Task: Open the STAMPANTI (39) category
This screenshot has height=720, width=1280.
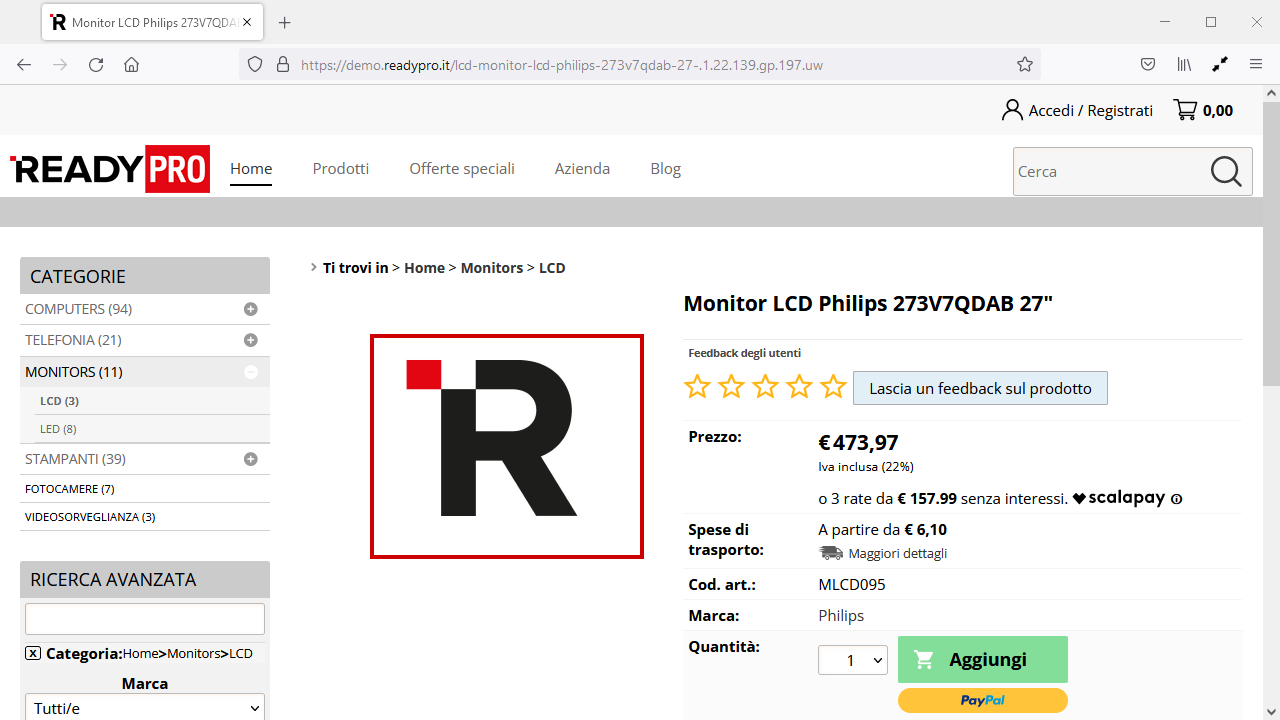Action: 75,459
